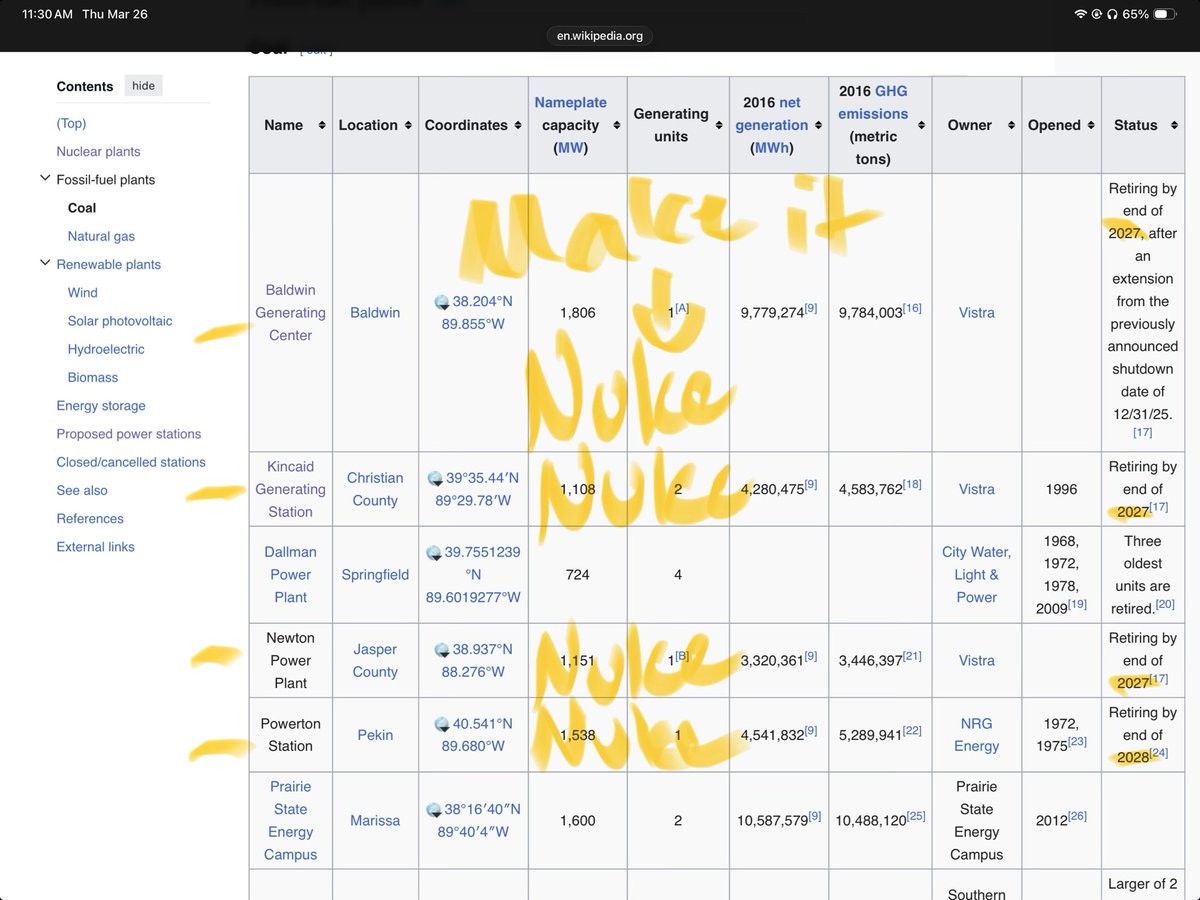This screenshot has width=1200, height=900.
Task: Open City Water, Light & Power link
Action: coord(976,574)
